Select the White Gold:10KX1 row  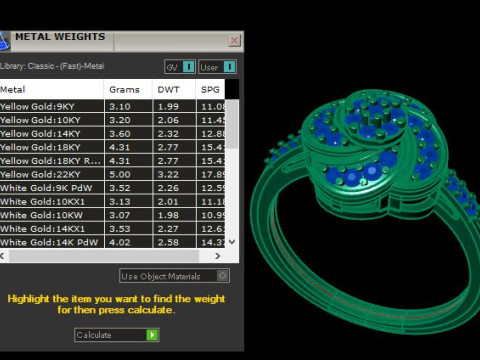(x=112, y=202)
